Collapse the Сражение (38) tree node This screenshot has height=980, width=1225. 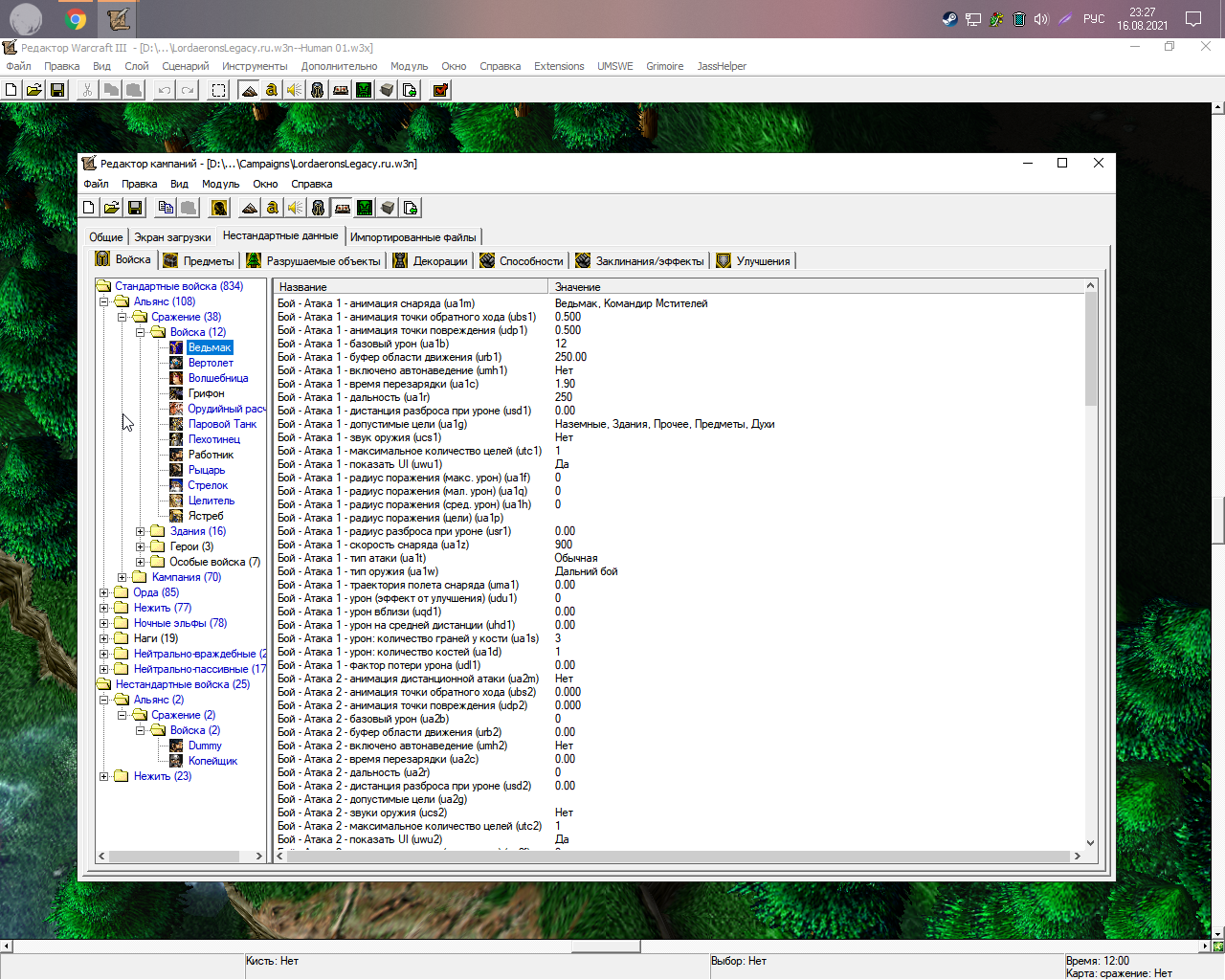[122, 317]
